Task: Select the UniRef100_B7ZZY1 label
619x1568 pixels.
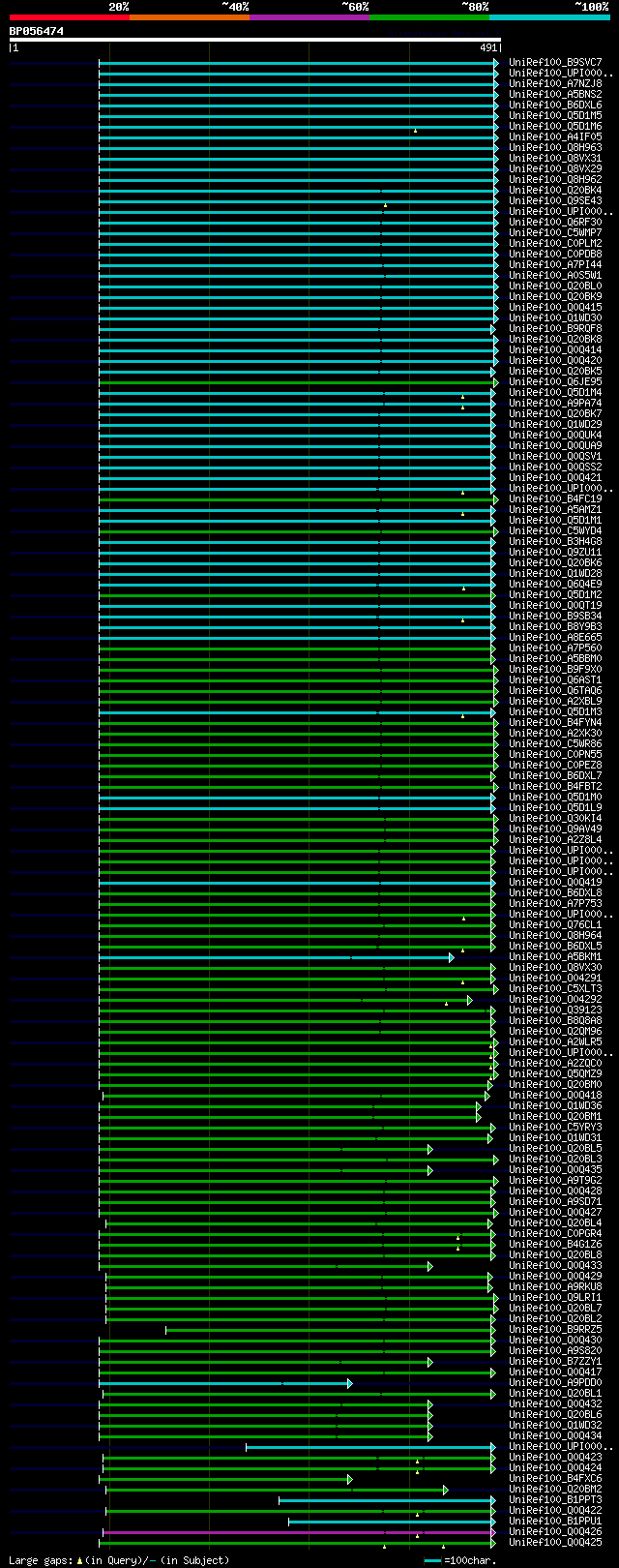Action: click(x=555, y=1362)
